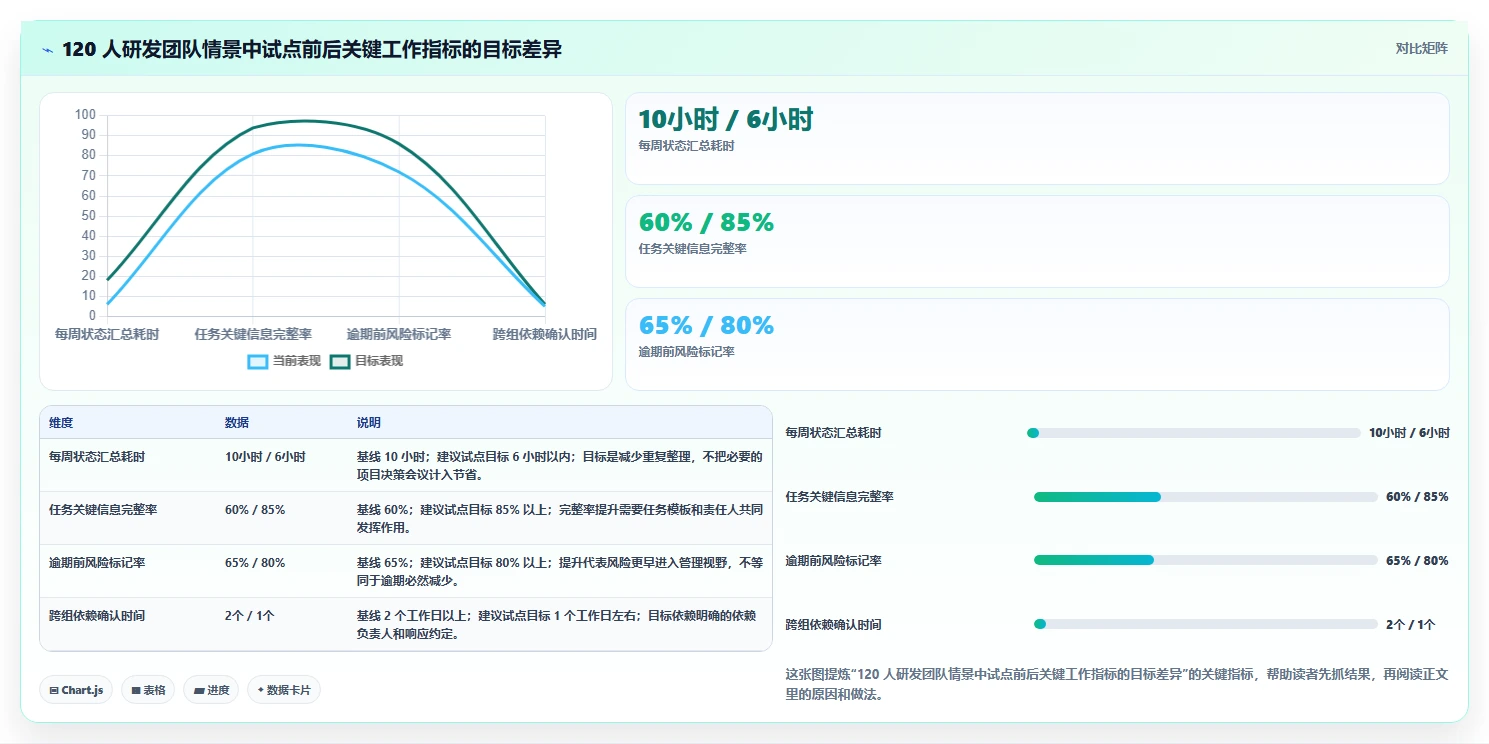Click the Chart.js tag chip
Screen dimensions: 1489x744
tap(76, 690)
